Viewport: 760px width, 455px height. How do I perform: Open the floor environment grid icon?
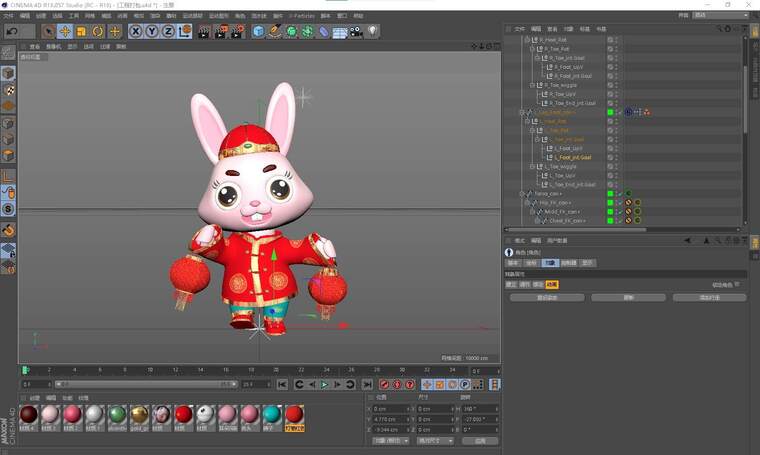tap(340, 32)
